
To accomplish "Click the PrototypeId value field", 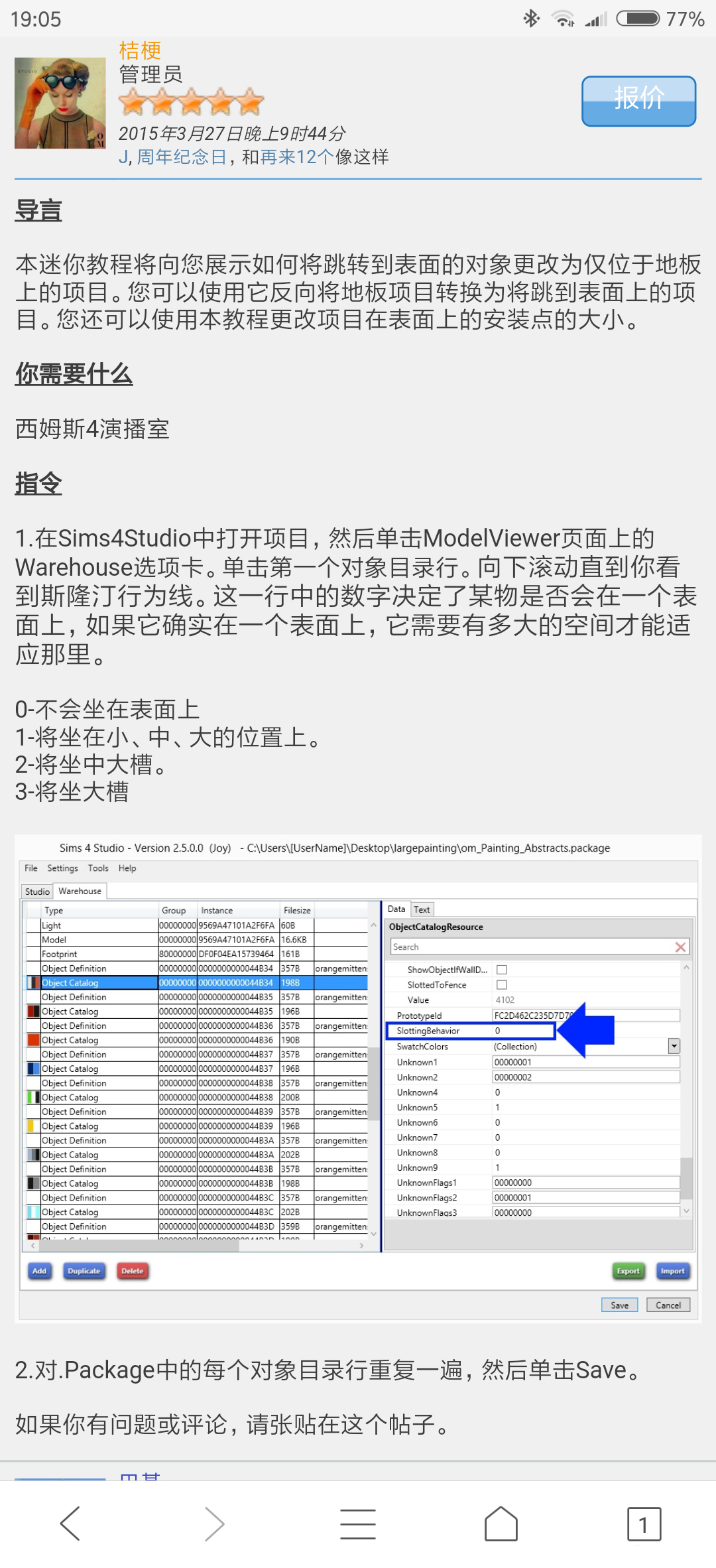I will coord(586,1015).
